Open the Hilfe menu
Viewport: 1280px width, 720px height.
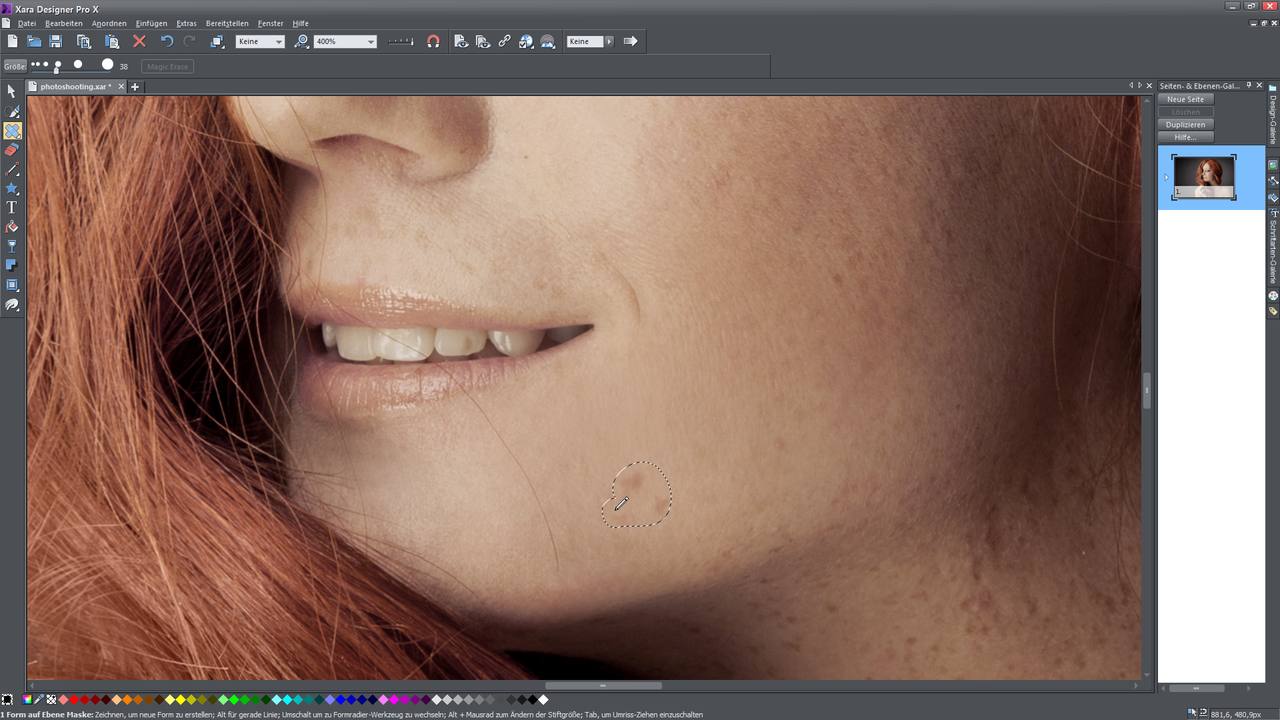pyautogui.click(x=300, y=23)
